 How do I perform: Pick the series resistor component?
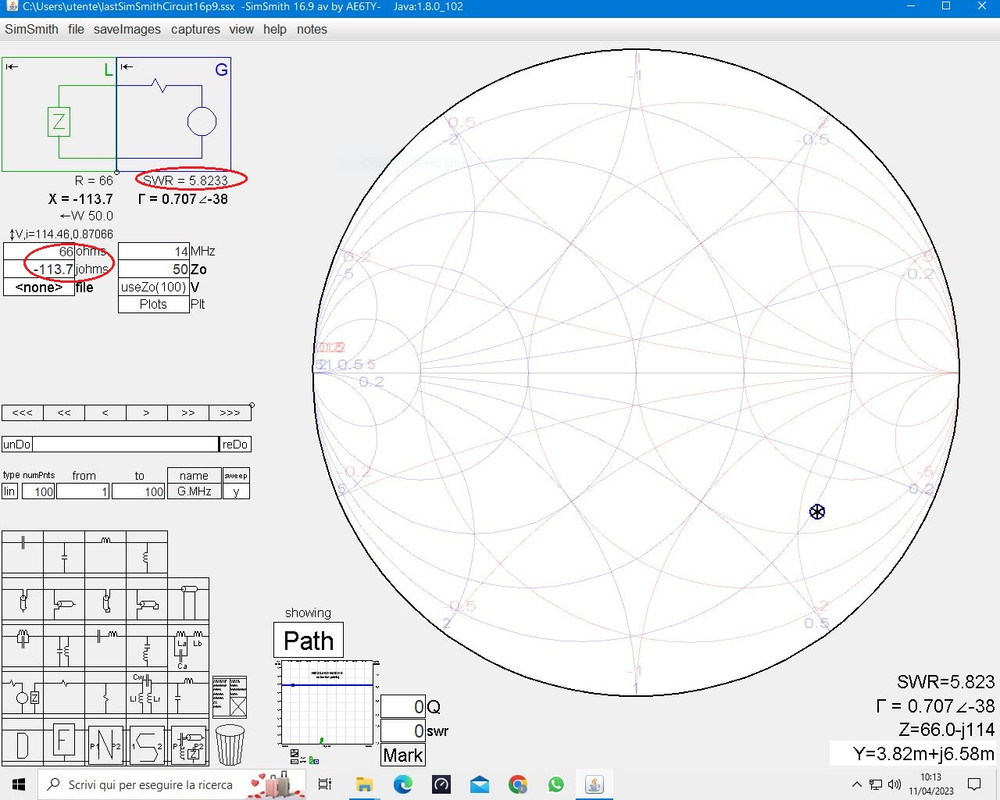coord(64,693)
